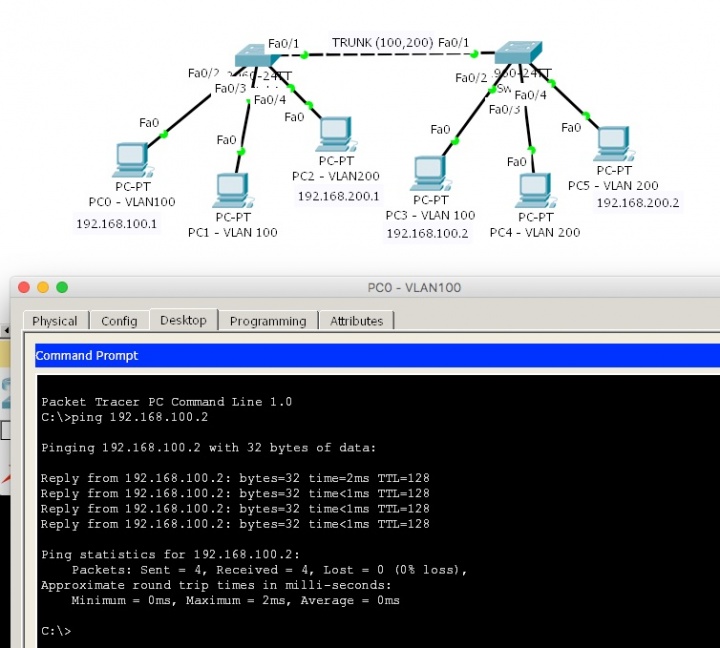Viewport: 720px width, 648px height.
Task: Switch to the Physical tab
Action: point(55,321)
